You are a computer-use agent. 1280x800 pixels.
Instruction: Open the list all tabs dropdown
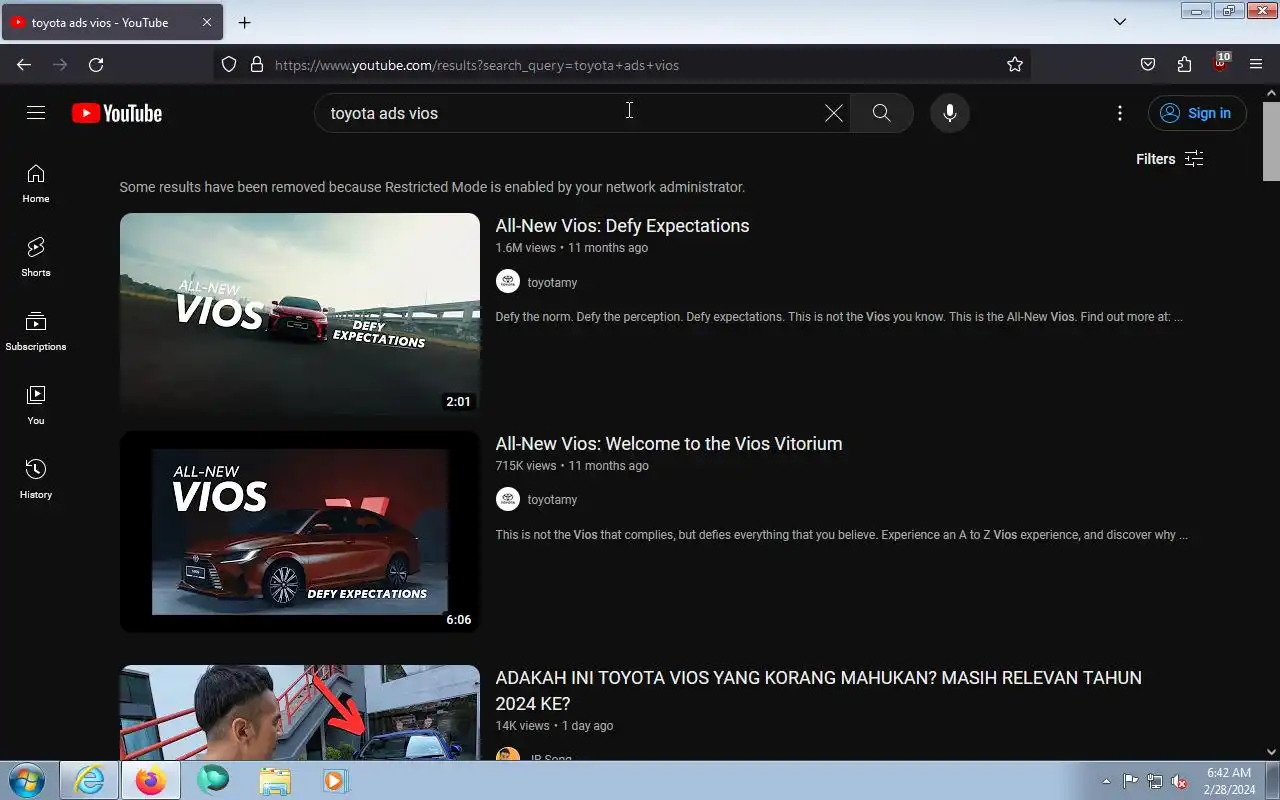[x=1120, y=22]
